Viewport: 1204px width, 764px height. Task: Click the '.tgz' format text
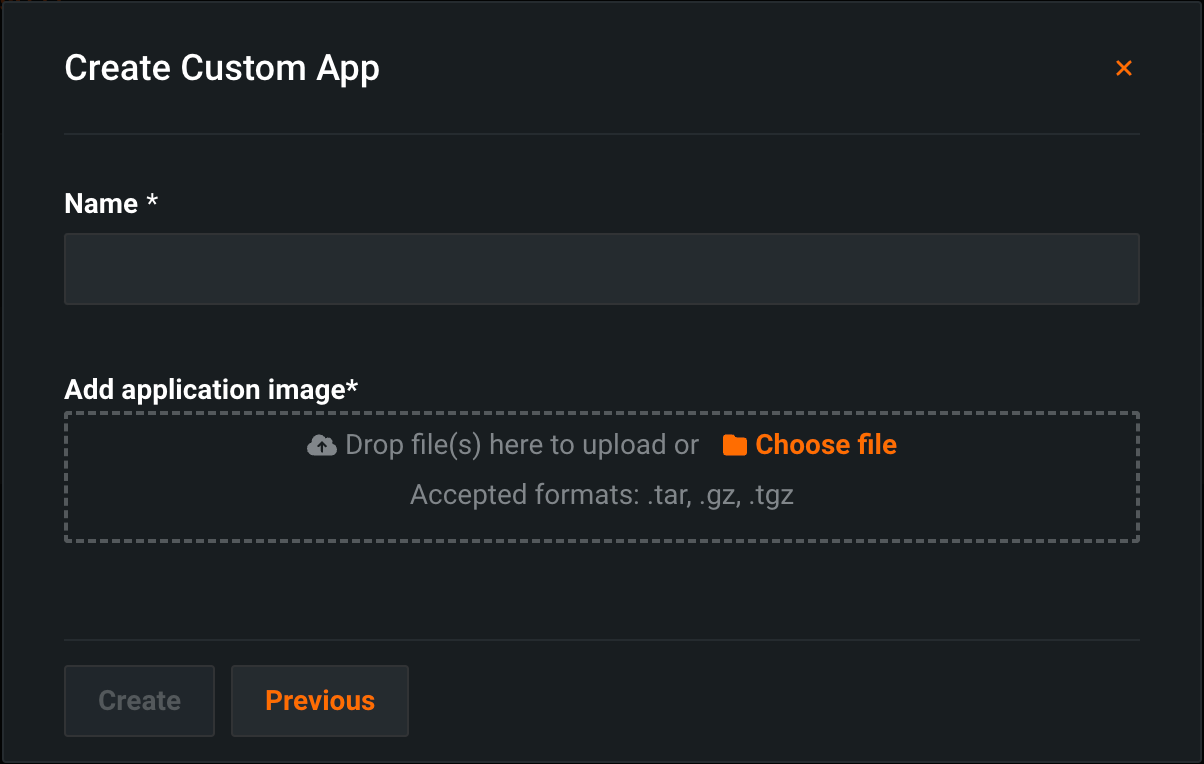click(x=771, y=495)
